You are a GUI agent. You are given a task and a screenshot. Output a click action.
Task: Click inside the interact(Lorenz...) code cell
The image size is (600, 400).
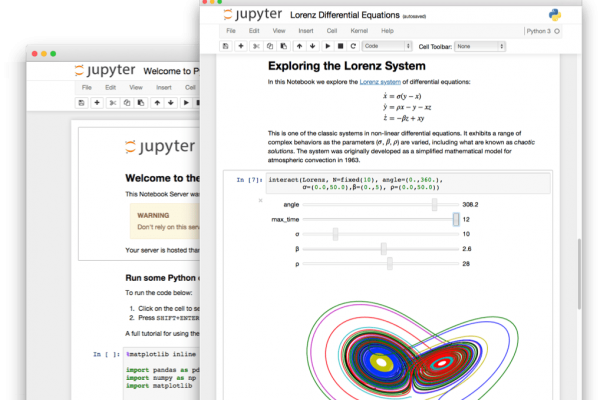coord(408,183)
